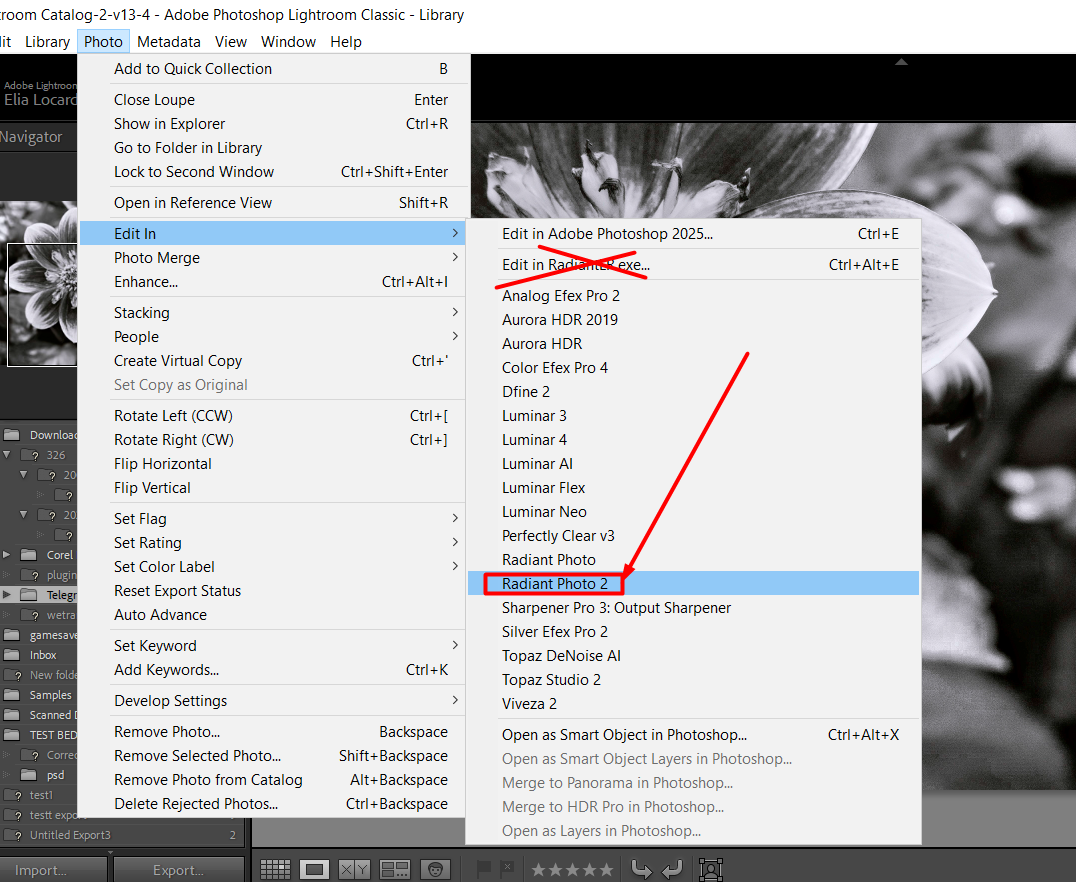1076x882 pixels.
Task: Open the View menu
Action: (x=231, y=42)
